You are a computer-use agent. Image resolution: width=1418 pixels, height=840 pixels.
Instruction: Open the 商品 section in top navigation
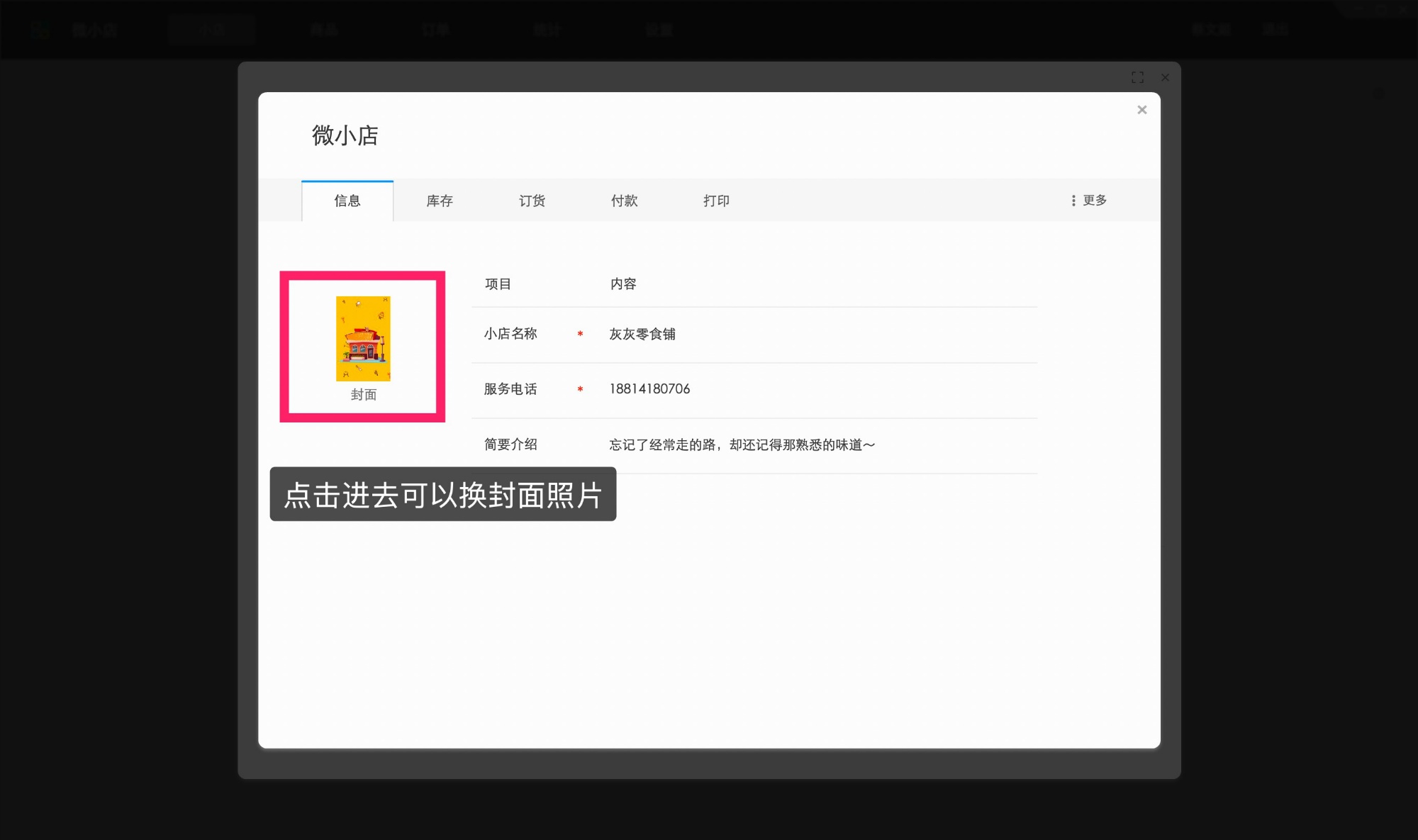(x=323, y=29)
